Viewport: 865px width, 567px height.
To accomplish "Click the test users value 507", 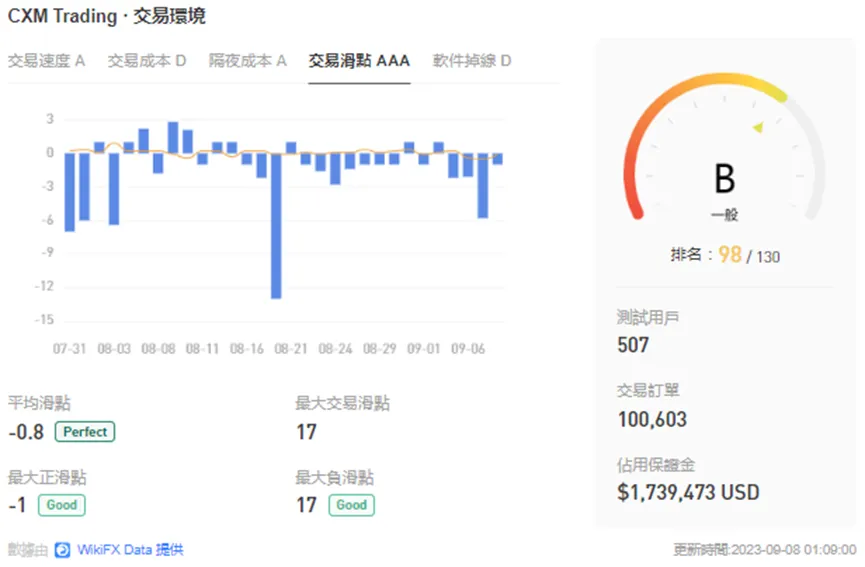I will point(633,345).
